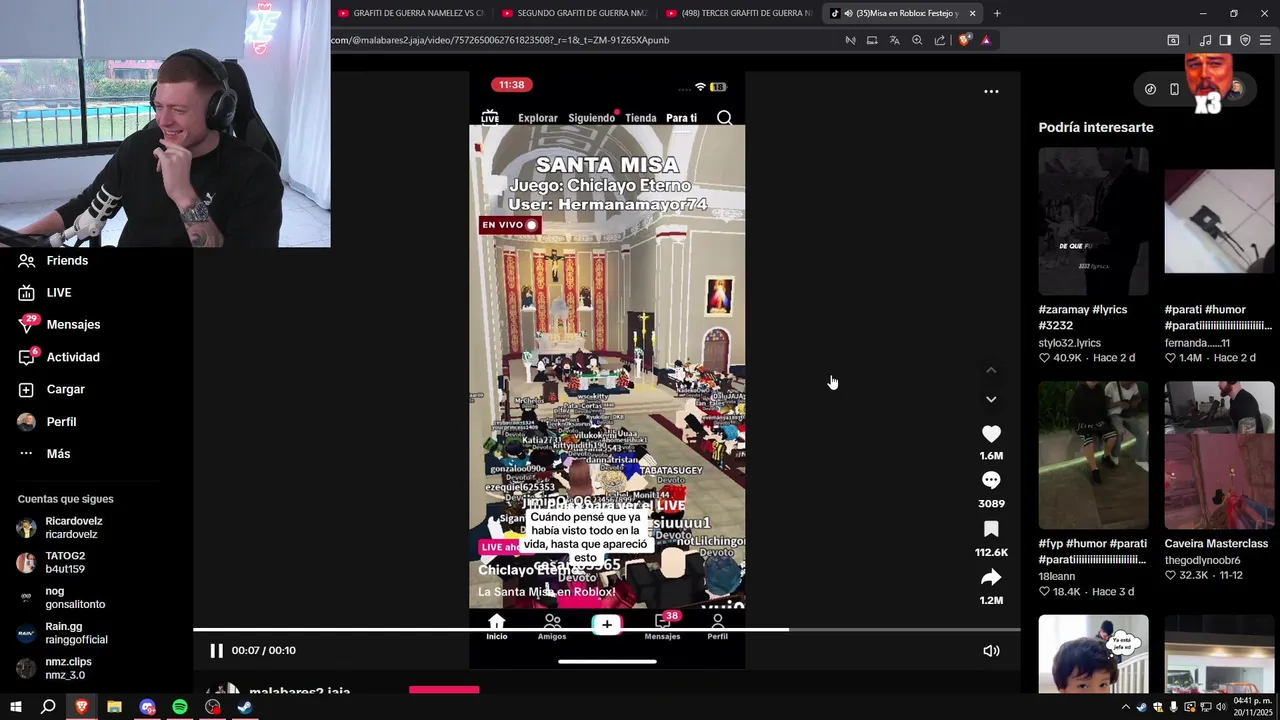The image size is (1280, 720).
Task: Go to previous video up chevron
Action: (x=991, y=370)
